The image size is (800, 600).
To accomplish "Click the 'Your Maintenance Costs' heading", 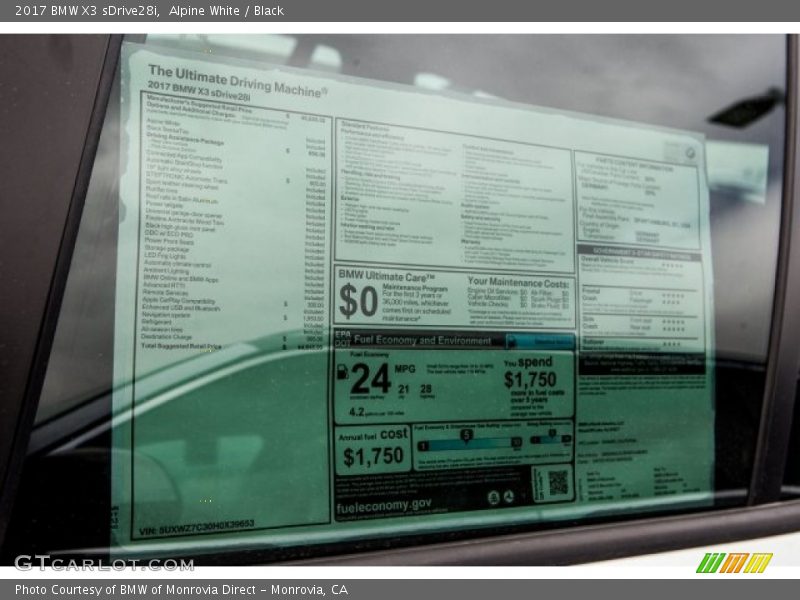I will [x=518, y=282].
